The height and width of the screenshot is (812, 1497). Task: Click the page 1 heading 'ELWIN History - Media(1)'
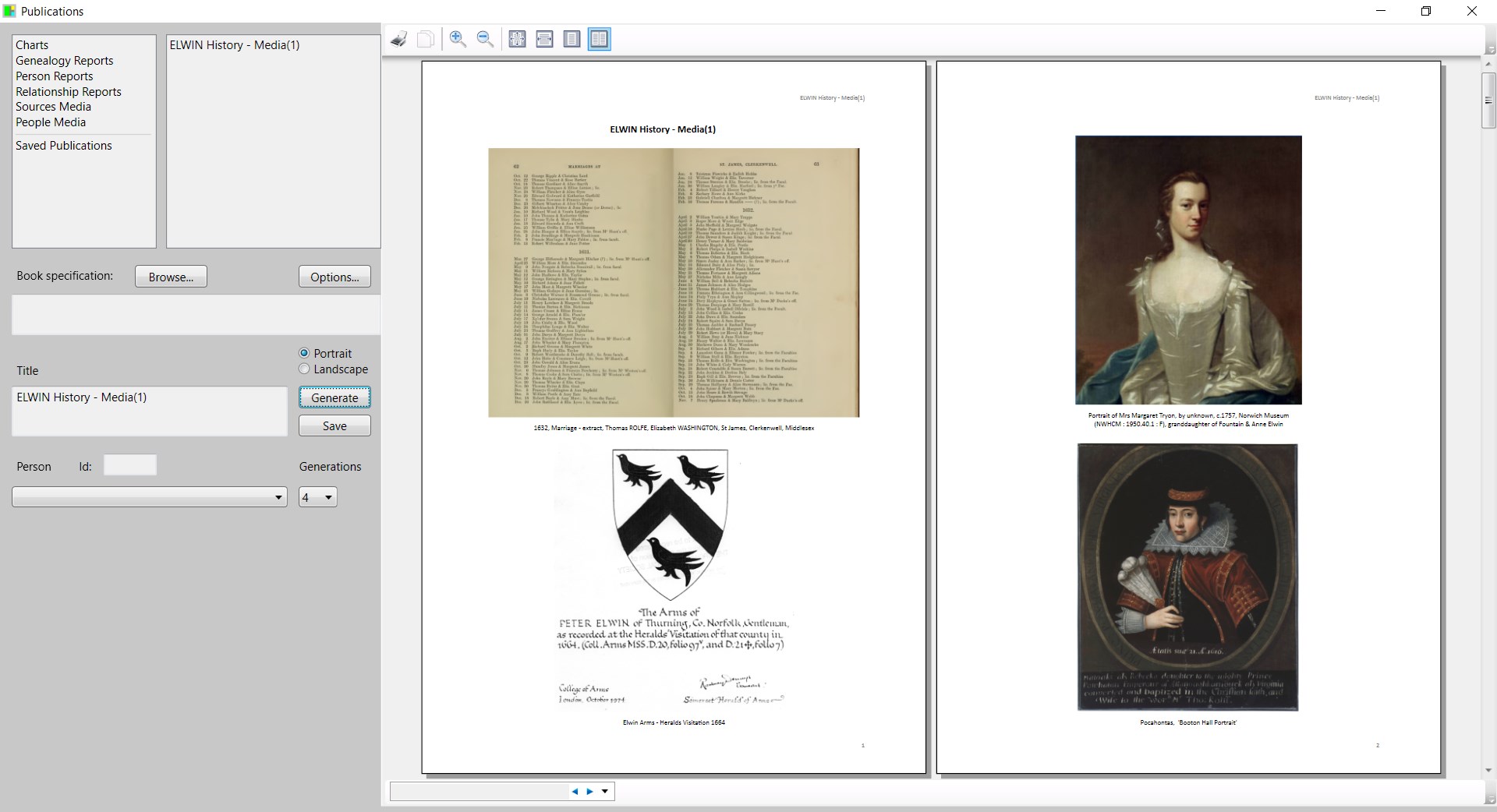pyautogui.click(x=663, y=129)
